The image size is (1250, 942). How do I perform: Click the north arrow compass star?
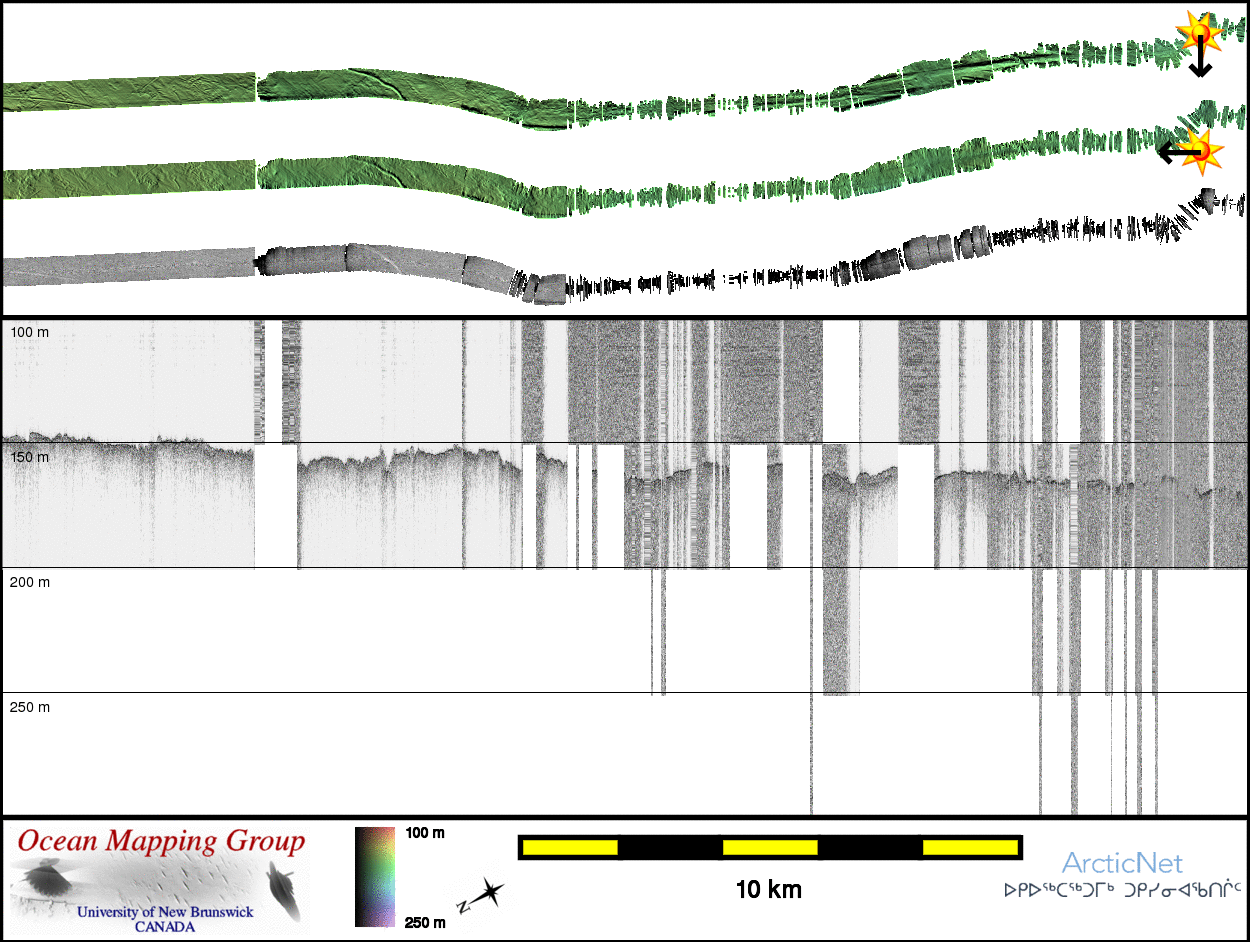click(490, 891)
